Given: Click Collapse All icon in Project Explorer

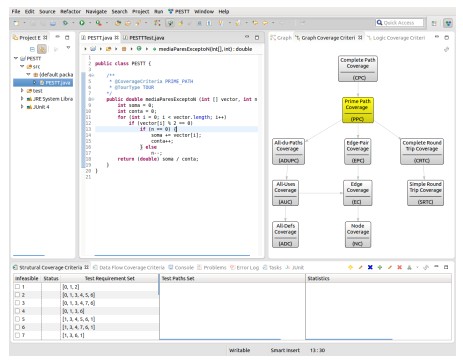Looking at the screenshot, I should 32,49.
